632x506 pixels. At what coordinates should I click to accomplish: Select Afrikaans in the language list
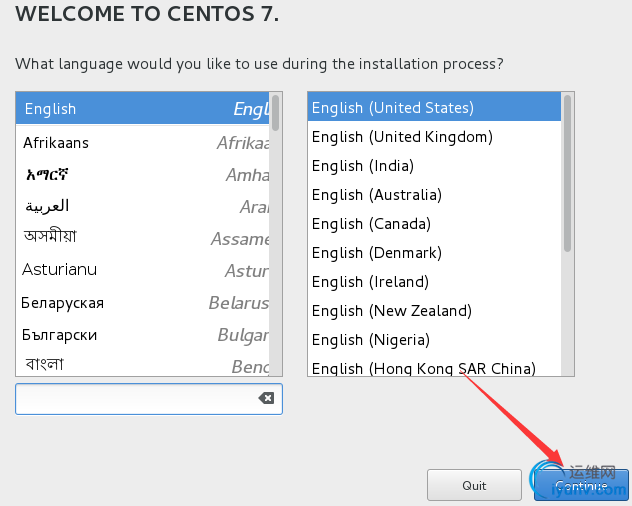pos(143,142)
